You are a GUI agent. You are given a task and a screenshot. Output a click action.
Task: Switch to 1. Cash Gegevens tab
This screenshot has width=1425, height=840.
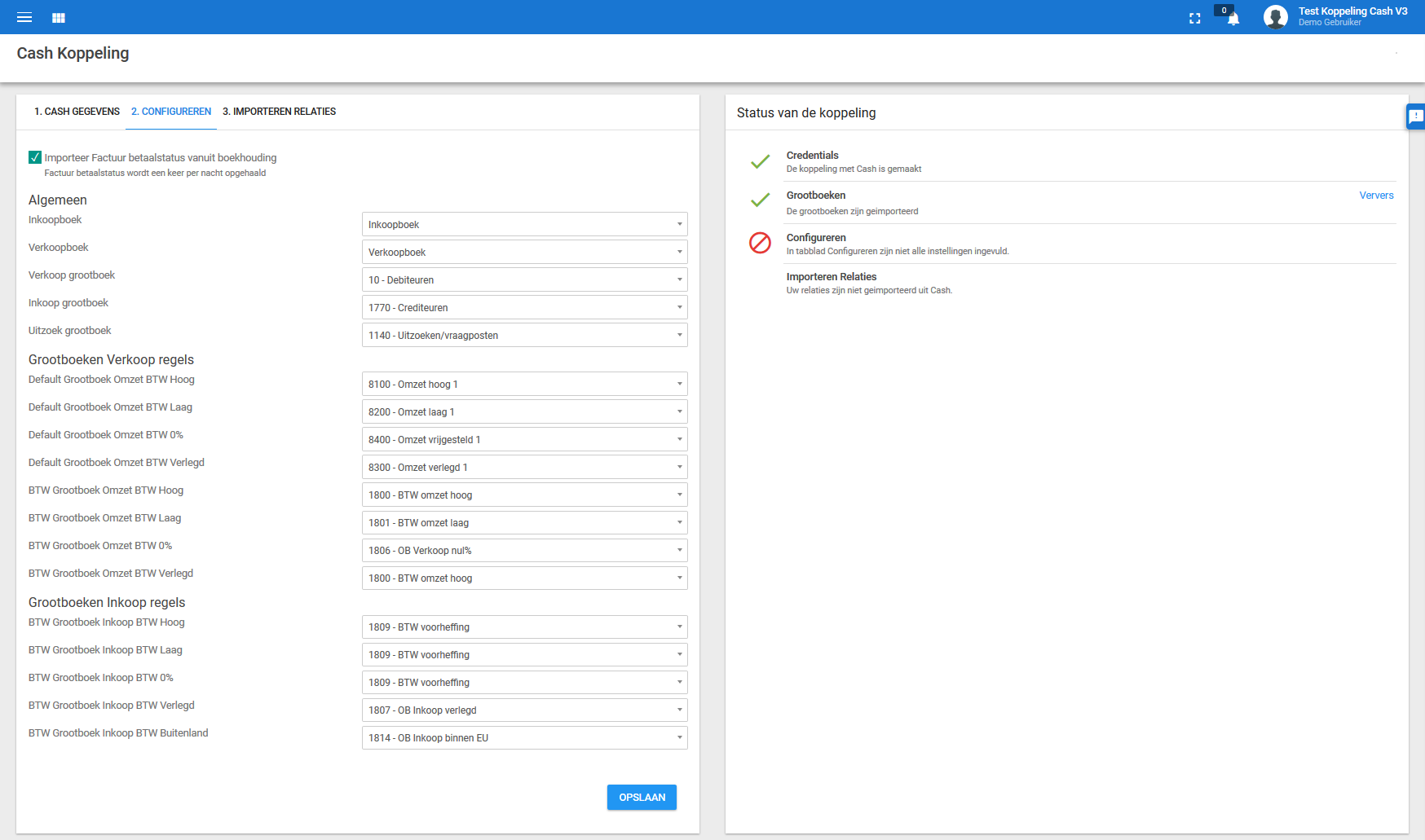pyautogui.click(x=77, y=112)
